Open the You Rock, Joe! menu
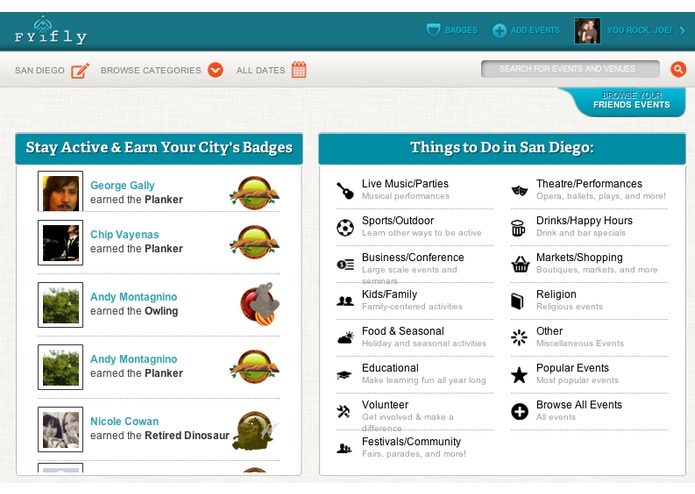The height and width of the screenshot is (494, 695). 639,30
